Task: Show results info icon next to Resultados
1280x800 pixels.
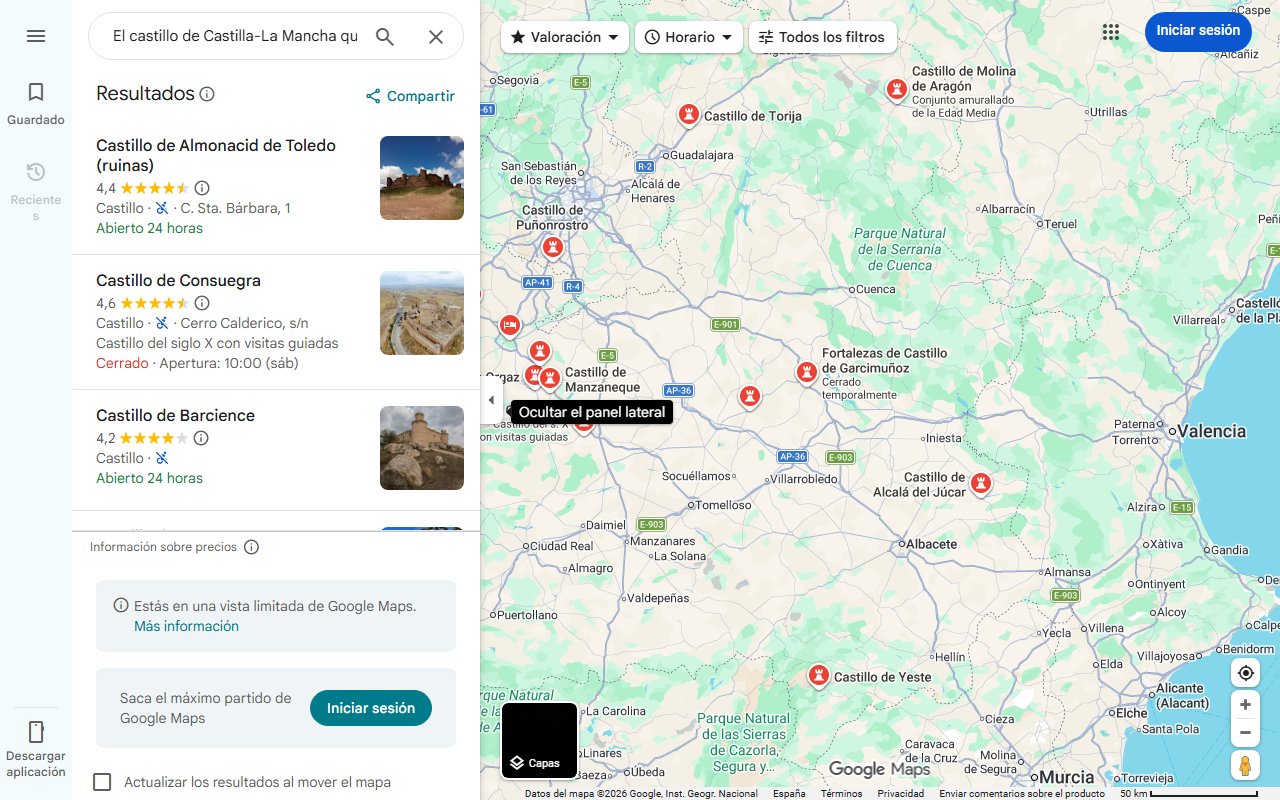Action: tap(207, 94)
